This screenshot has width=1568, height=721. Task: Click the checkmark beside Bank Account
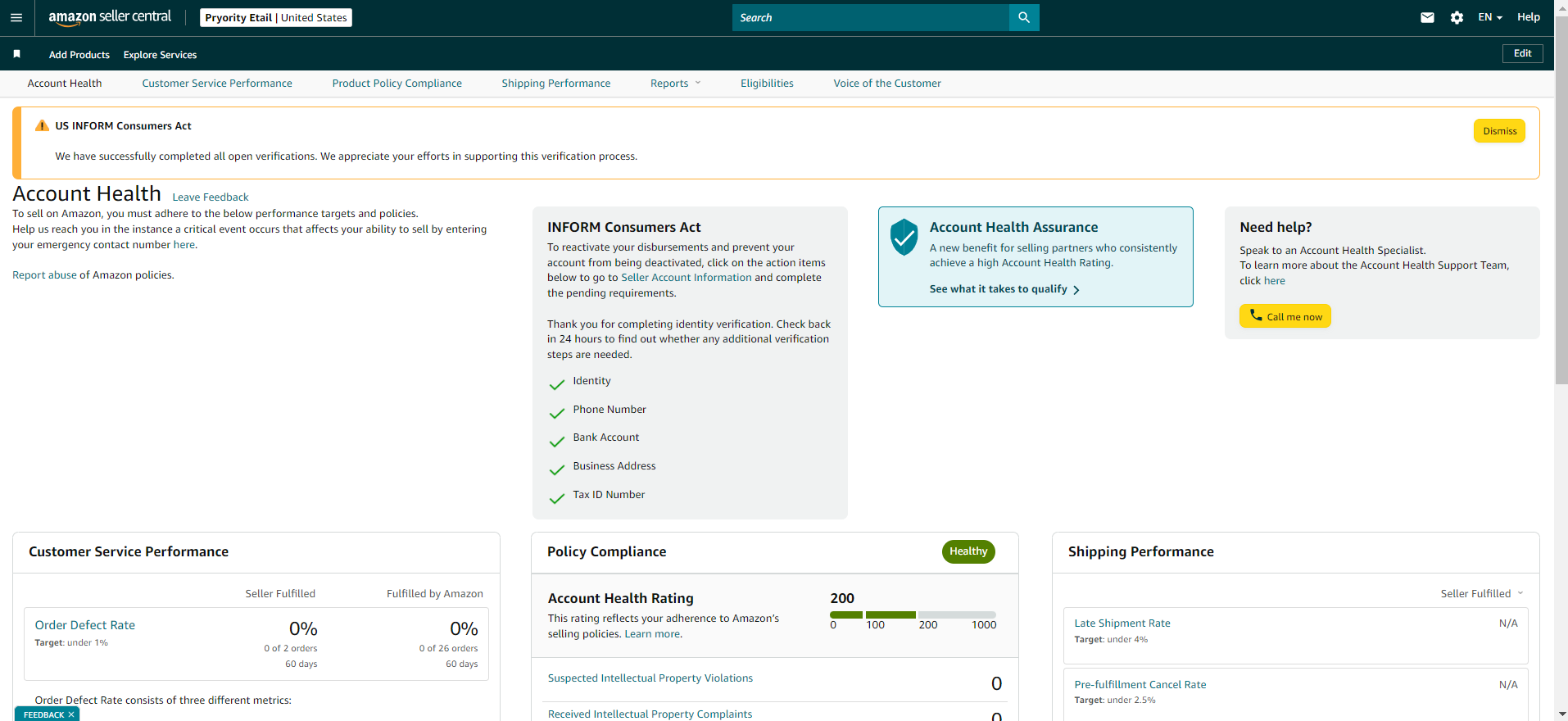[x=557, y=442]
